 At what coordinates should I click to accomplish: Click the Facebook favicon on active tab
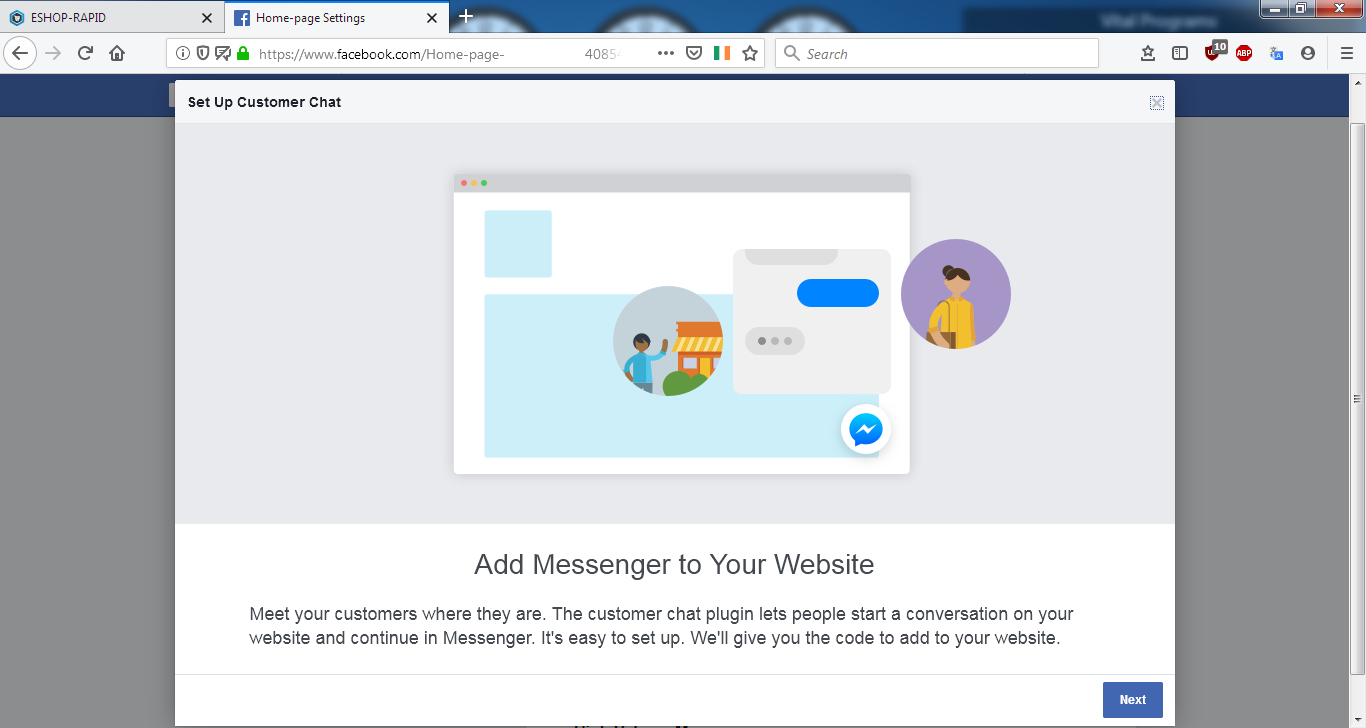pos(241,18)
